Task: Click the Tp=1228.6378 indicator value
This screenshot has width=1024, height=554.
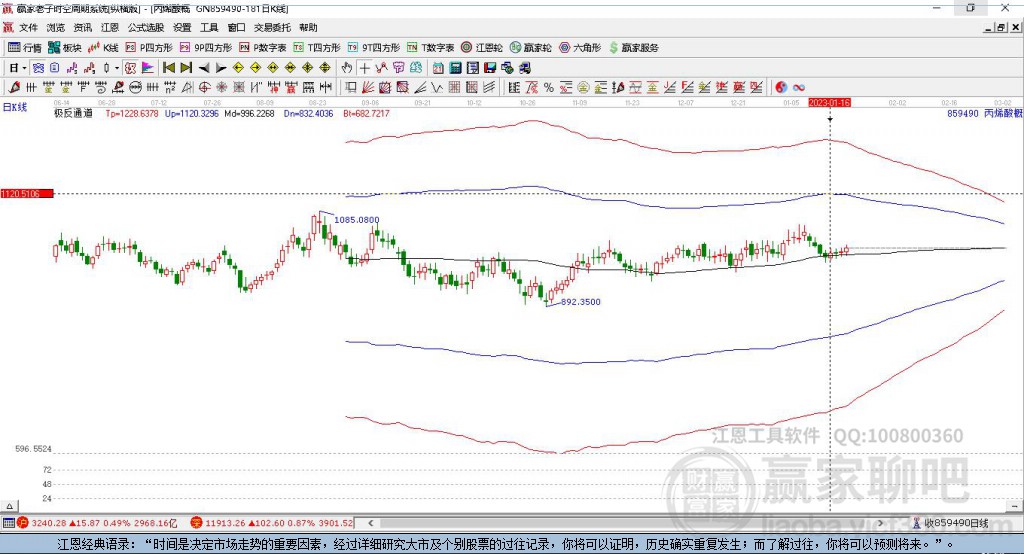Action: pos(132,113)
